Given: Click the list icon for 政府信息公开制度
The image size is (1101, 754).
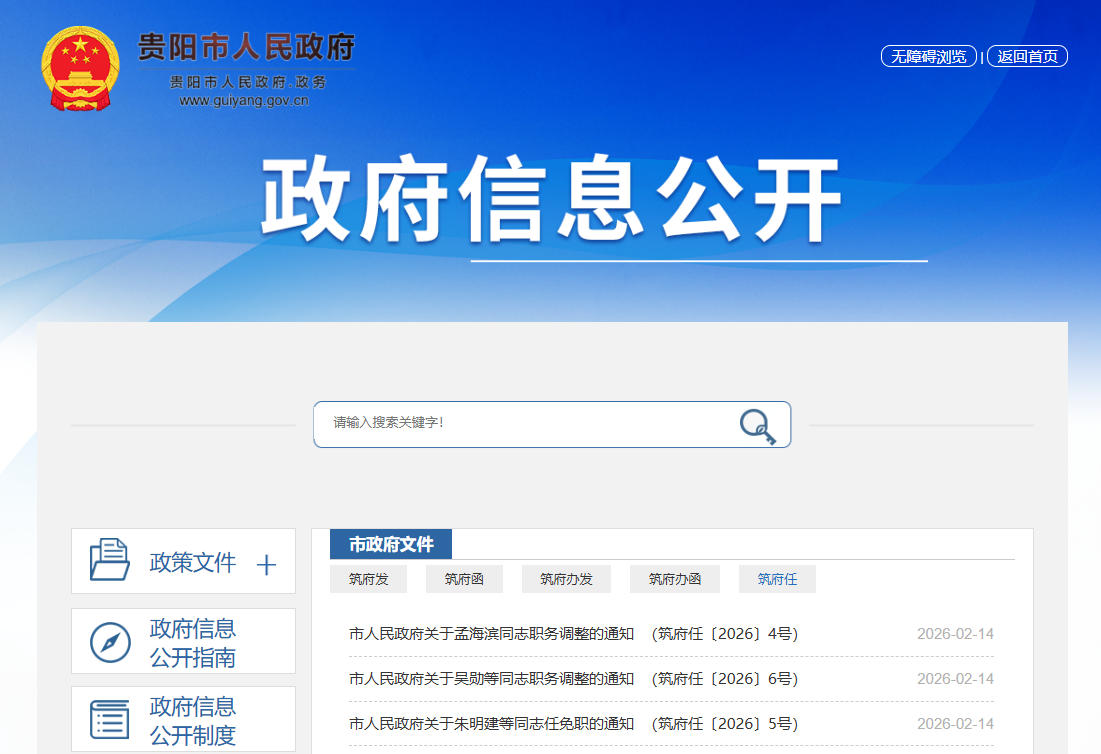Looking at the screenshot, I should (x=110, y=720).
